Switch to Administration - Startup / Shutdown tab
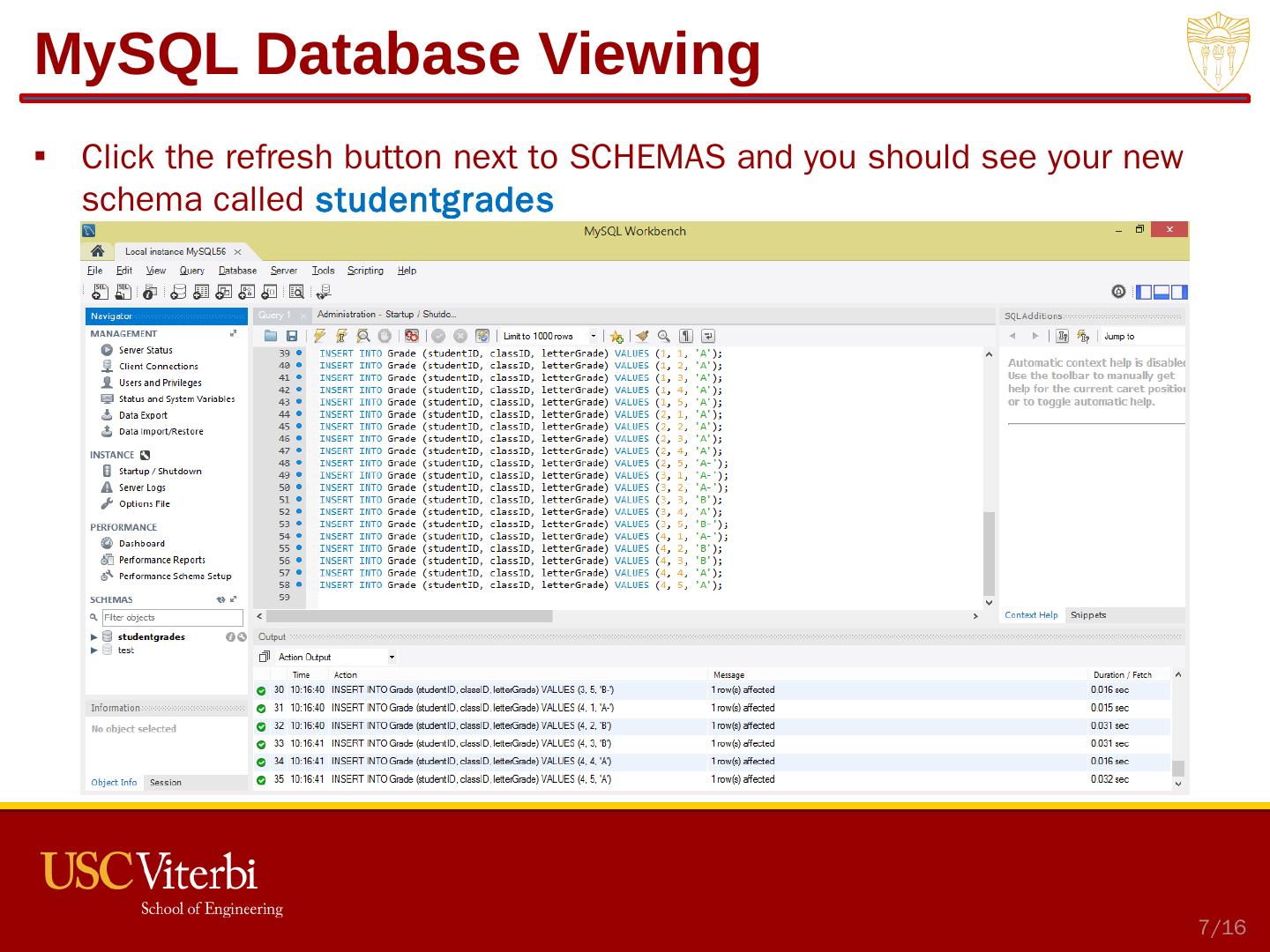The height and width of the screenshot is (952, 1270). pos(386,315)
